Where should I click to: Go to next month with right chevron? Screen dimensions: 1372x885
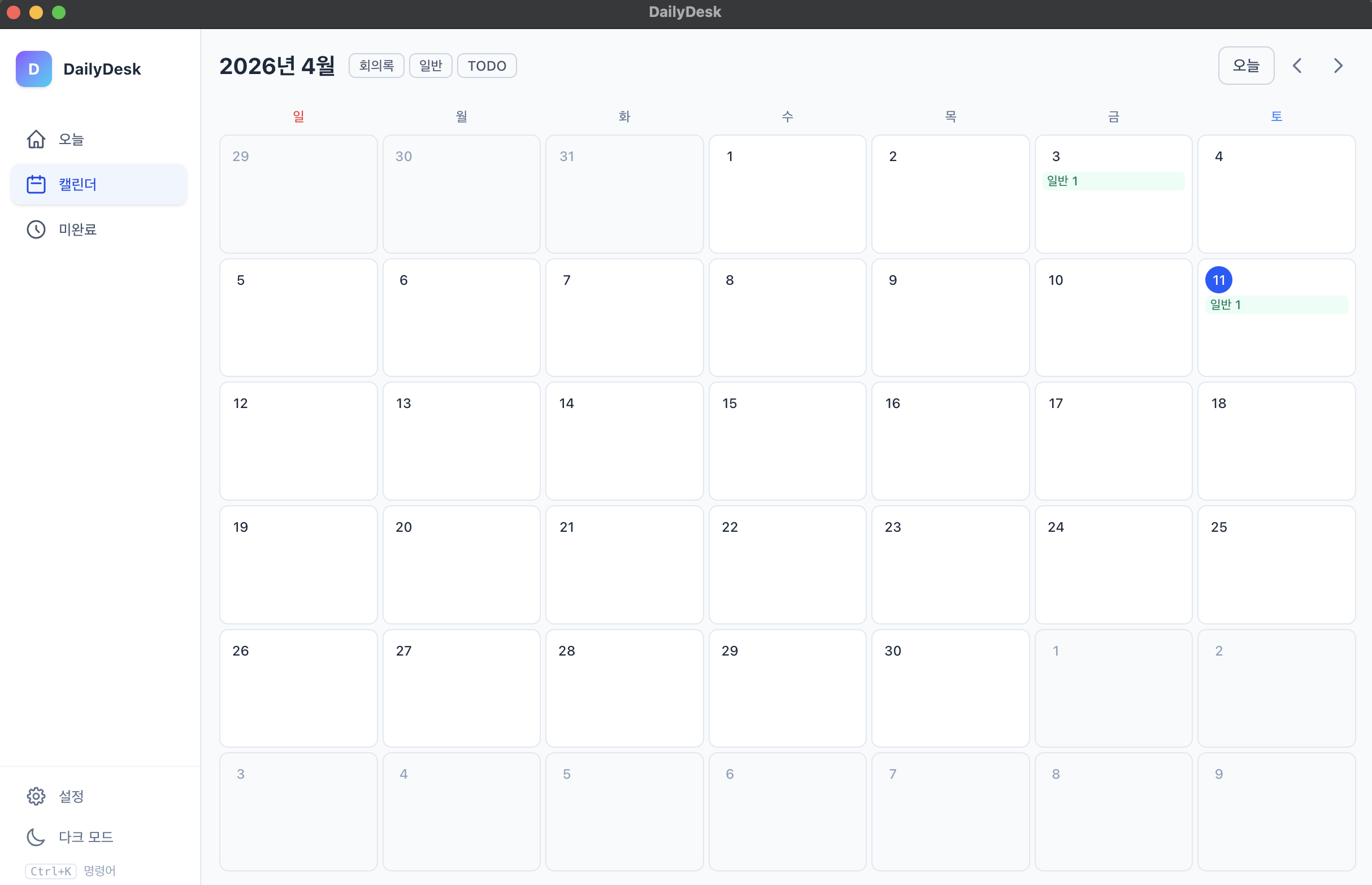click(1338, 66)
